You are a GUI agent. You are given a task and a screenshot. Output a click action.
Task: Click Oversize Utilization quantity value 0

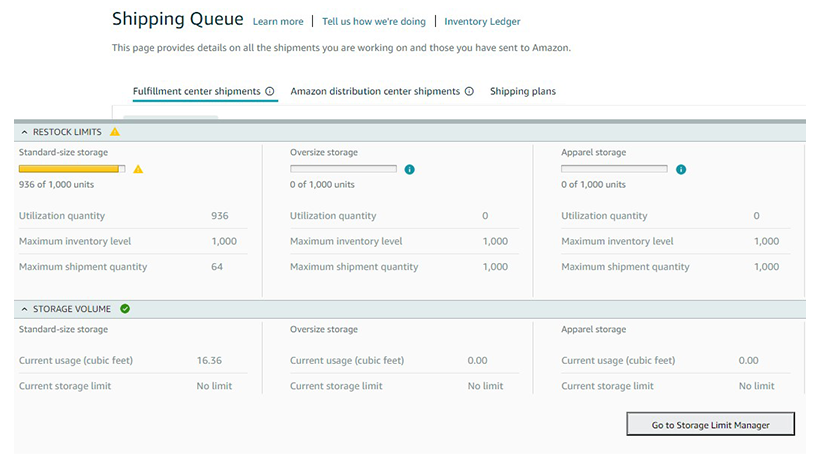485,216
